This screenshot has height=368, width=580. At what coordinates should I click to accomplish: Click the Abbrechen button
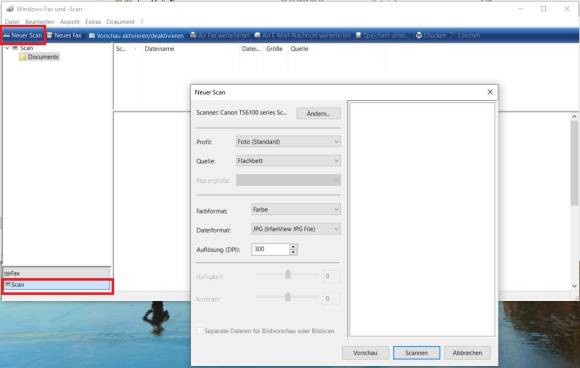468,353
